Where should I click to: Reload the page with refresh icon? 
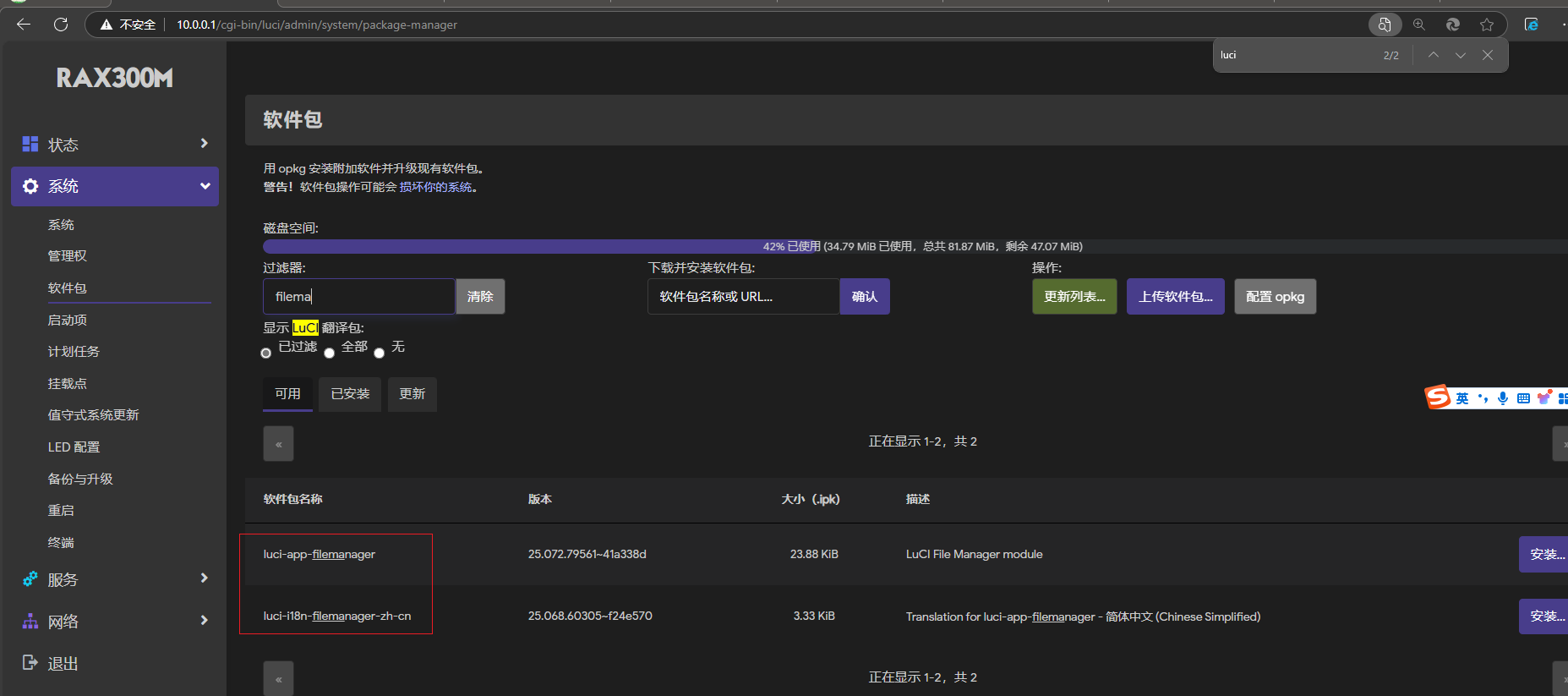click(61, 25)
